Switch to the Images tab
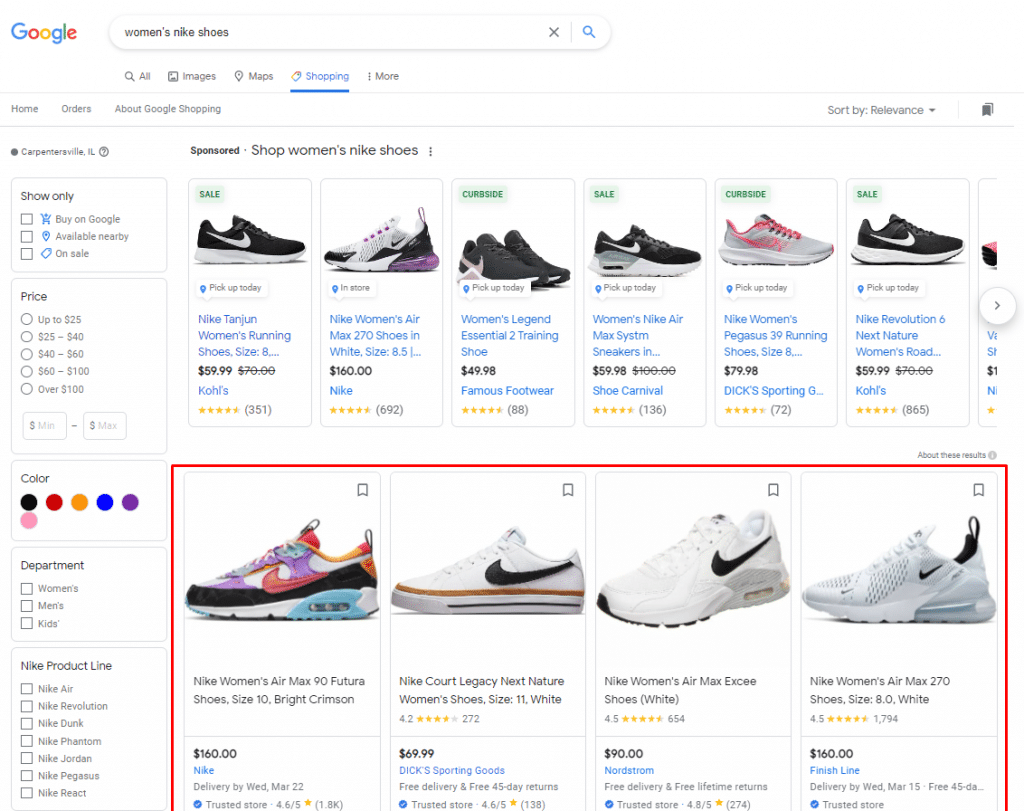Viewport: 1024px width, 811px height. click(192, 76)
